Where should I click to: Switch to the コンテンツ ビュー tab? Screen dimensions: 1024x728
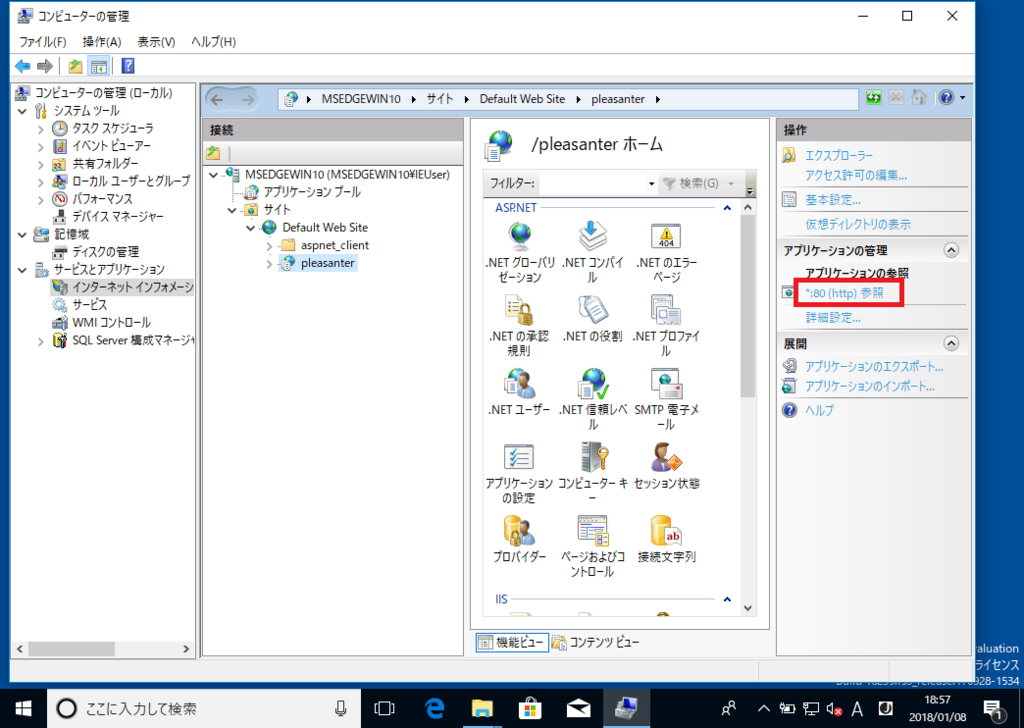(596, 642)
